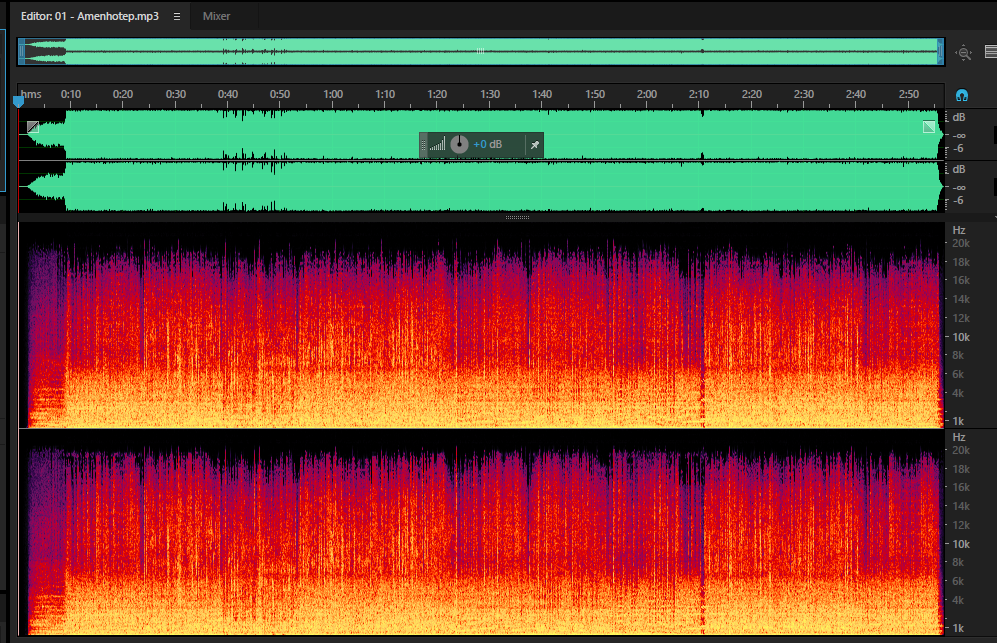
Task: Click the lower spectrogram 4k frequency label
Action: [x=958, y=600]
